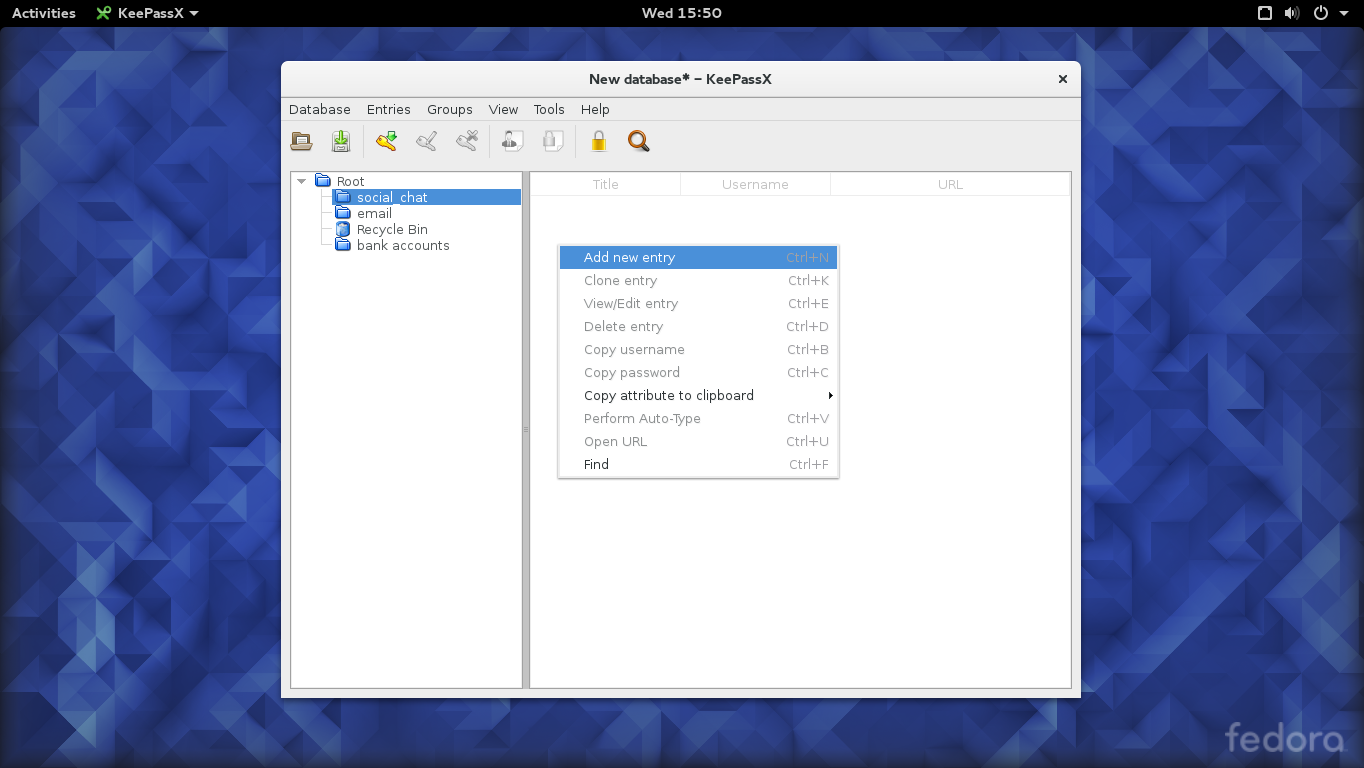Viewport: 1364px width, 768px height.
Task: Select the bank accounts group
Action: click(403, 245)
